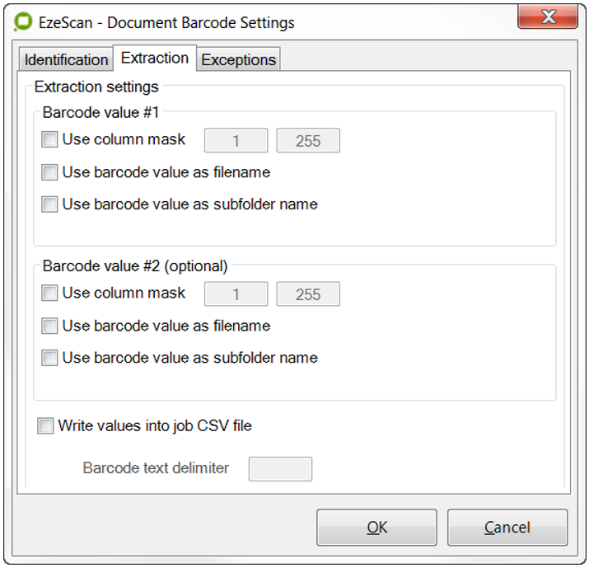Viewport: 589px width, 568px height.
Task: Click the Write values into job CSV file label
Action: coord(155,426)
